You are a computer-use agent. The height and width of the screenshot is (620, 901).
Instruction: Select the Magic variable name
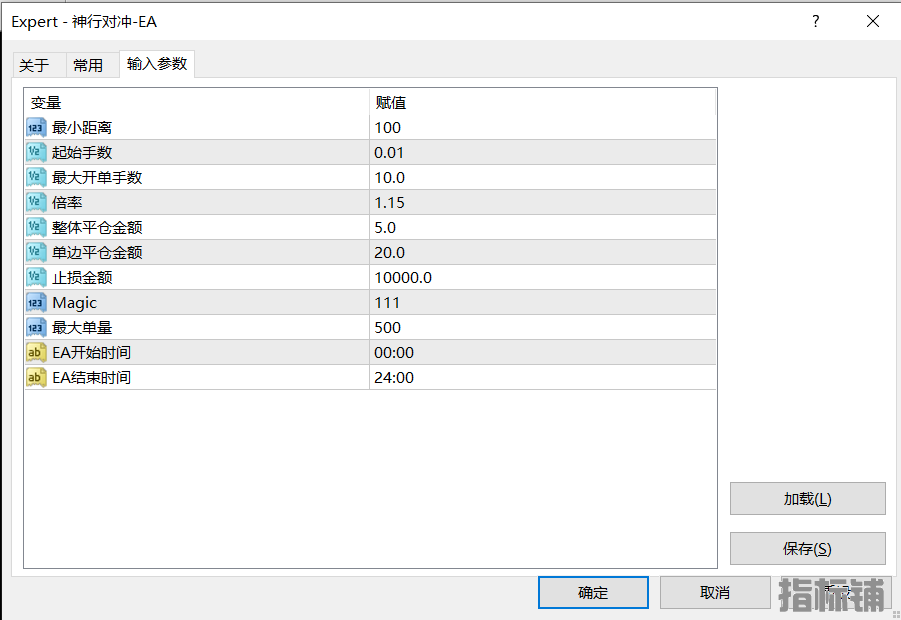(74, 303)
